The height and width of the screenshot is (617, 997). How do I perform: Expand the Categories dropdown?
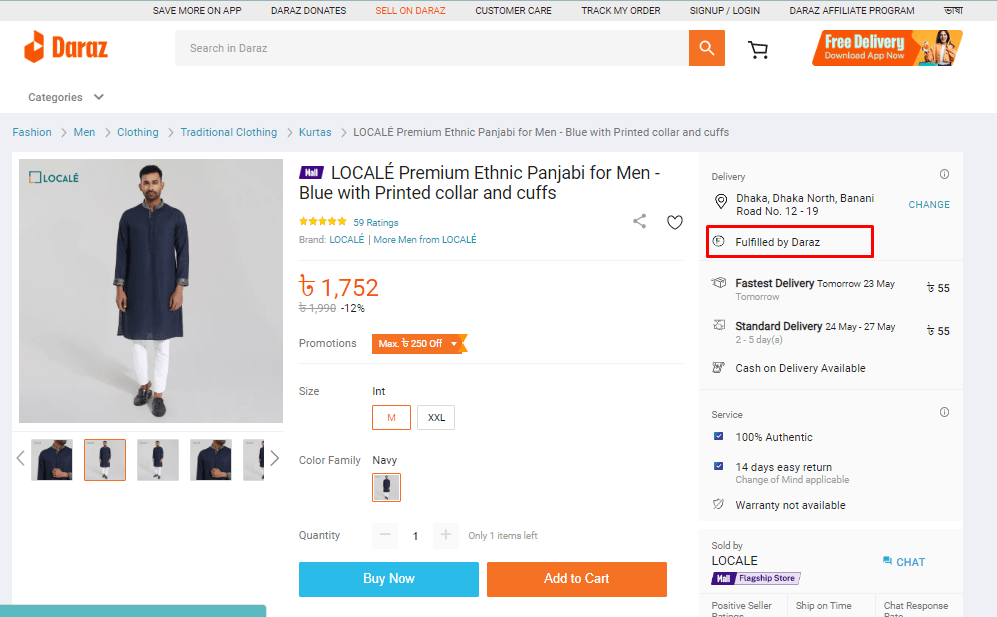click(65, 97)
